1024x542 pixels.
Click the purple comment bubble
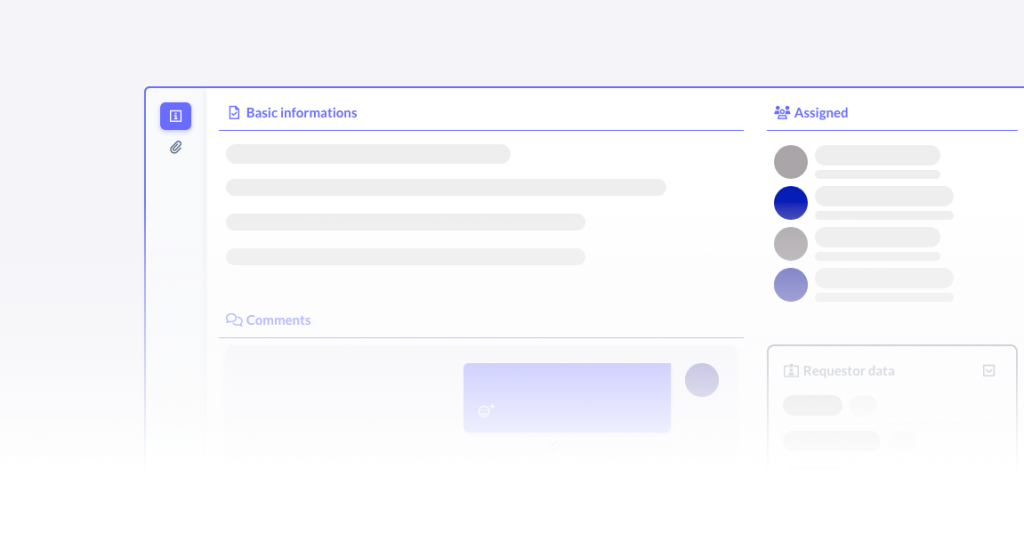(x=567, y=398)
